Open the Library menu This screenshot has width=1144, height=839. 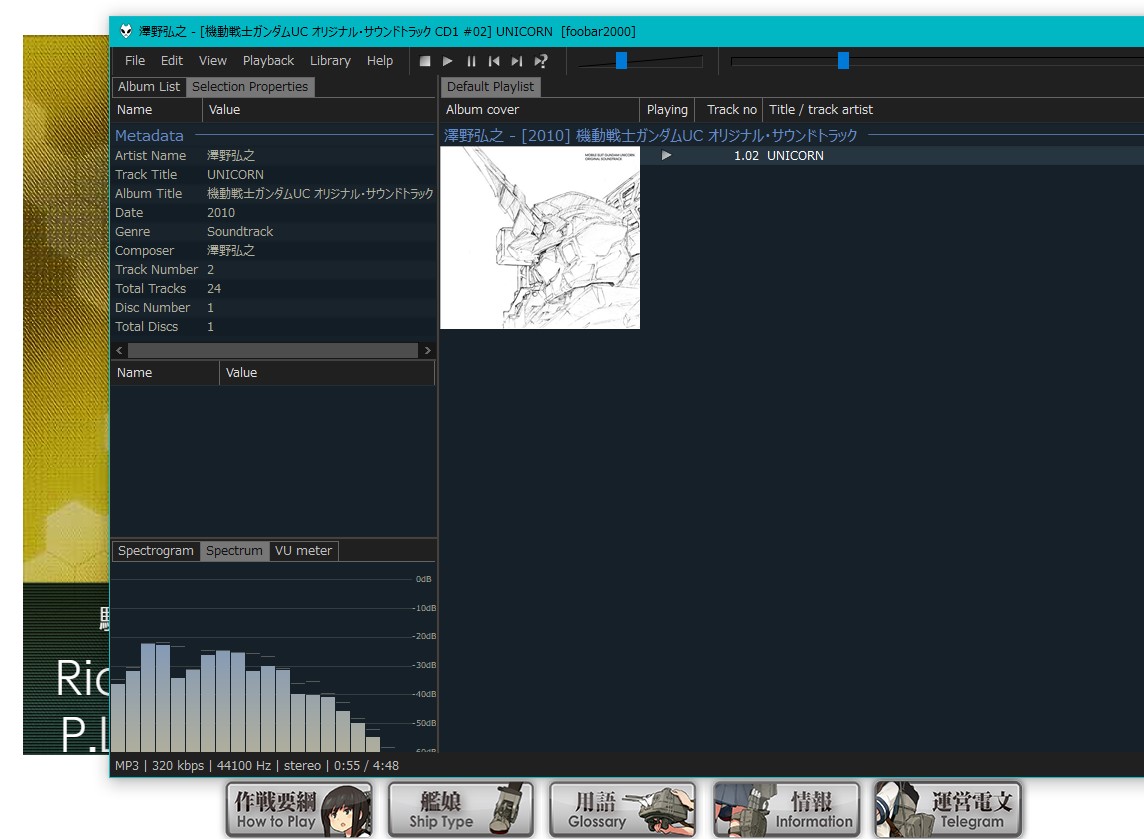point(331,61)
